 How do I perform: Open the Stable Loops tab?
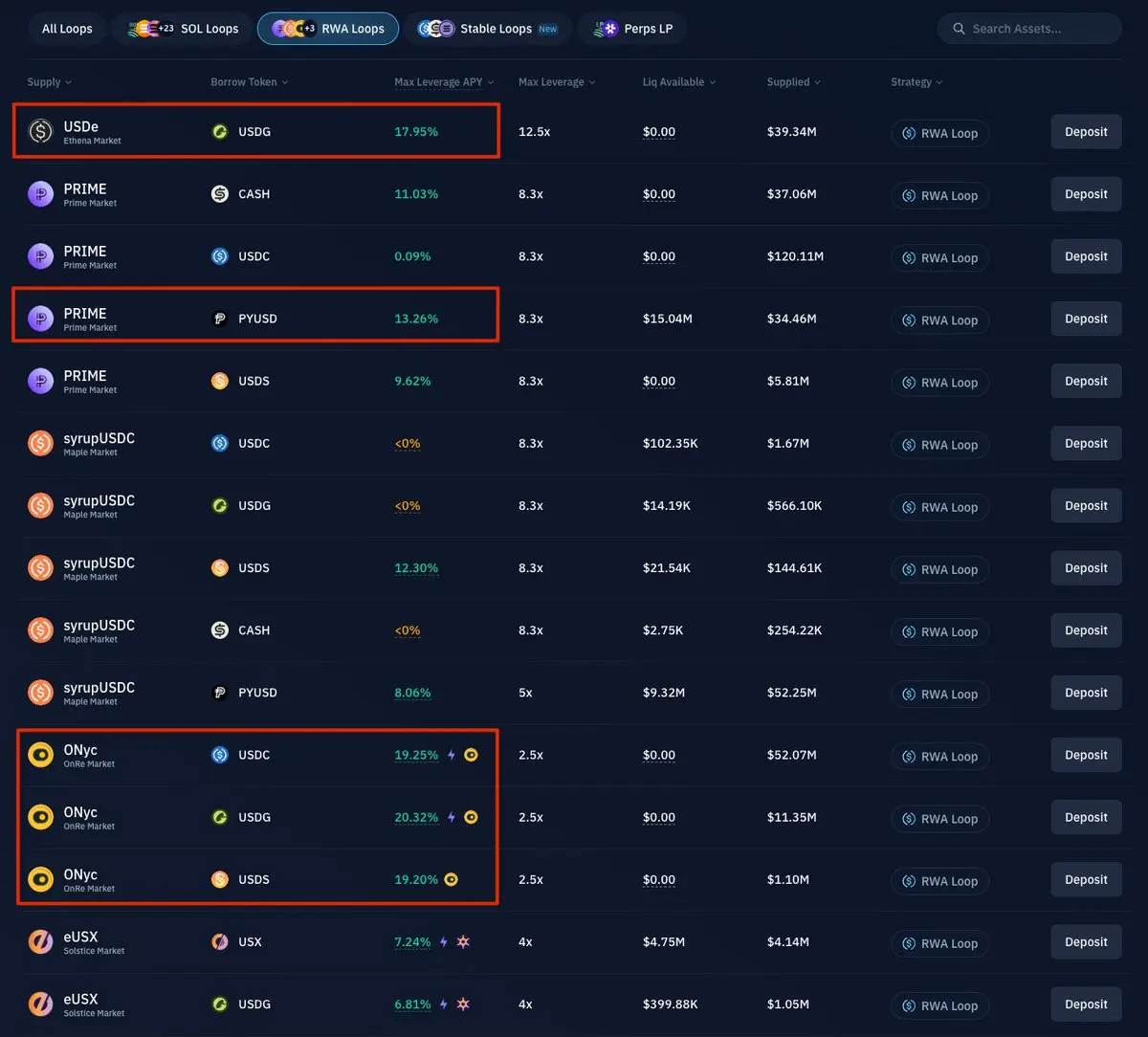click(487, 29)
